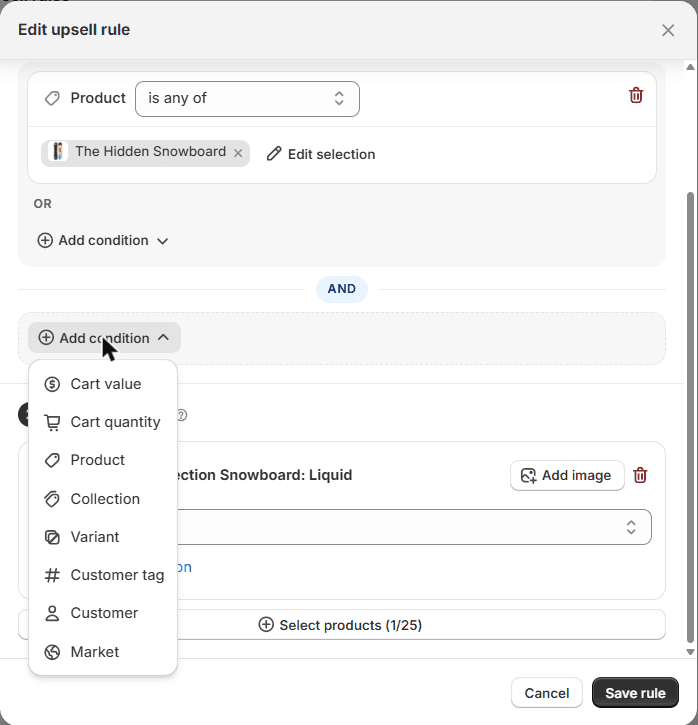Click the scrollbar down arrow
The image size is (698, 725).
click(691, 652)
